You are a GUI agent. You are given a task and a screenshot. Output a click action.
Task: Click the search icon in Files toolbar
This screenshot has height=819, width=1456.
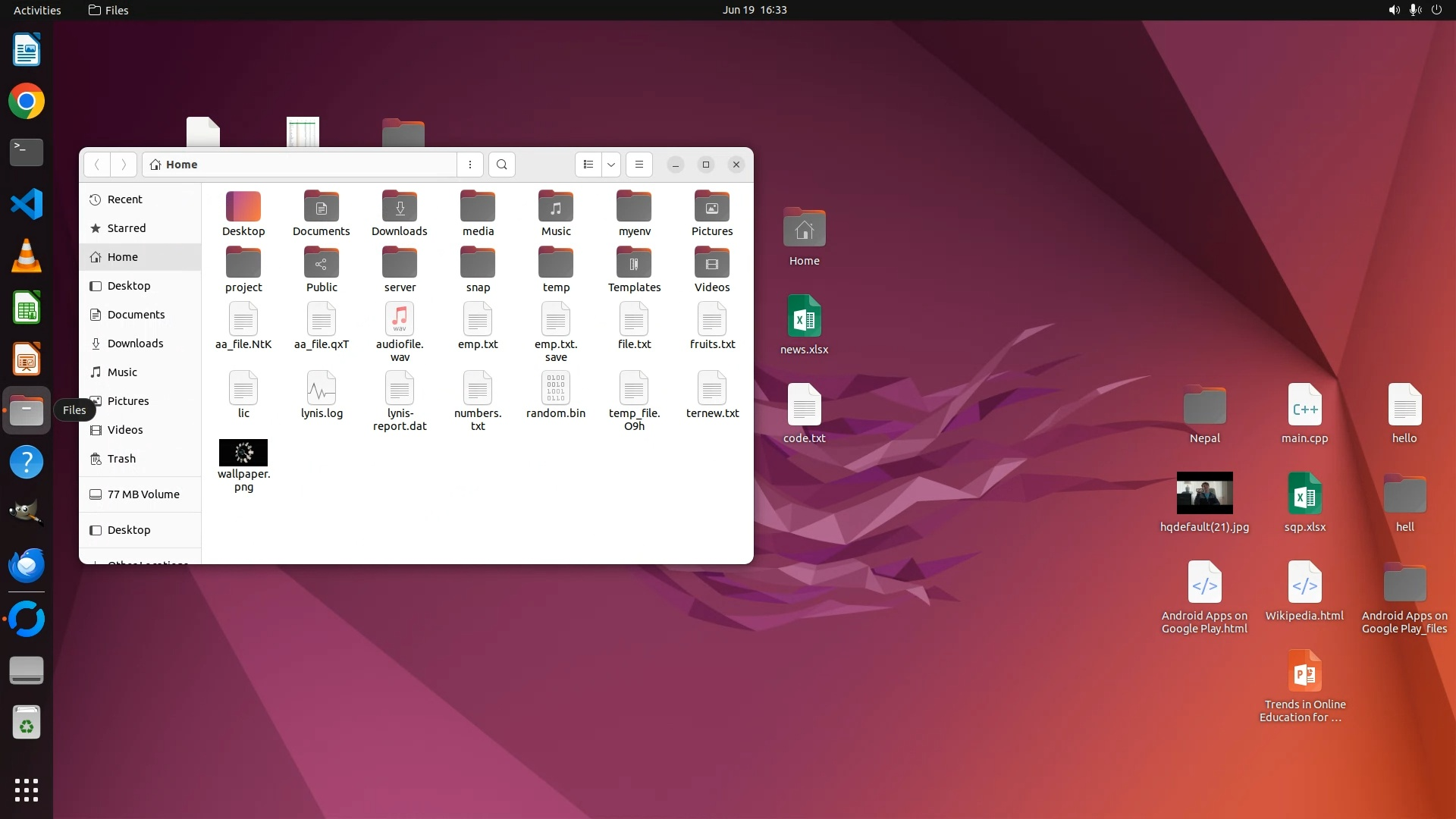tap(501, 165)
